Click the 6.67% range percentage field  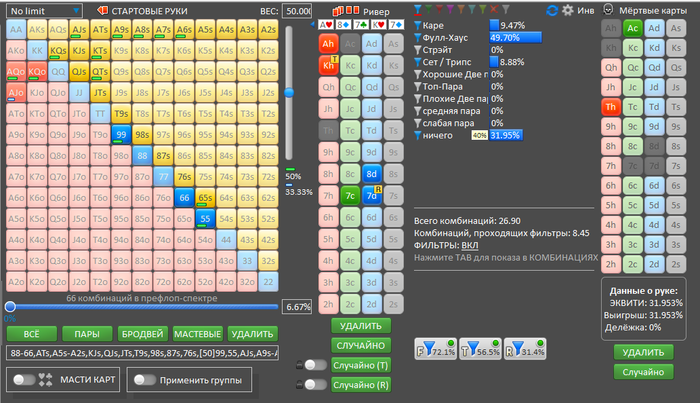tap(297, 307)
